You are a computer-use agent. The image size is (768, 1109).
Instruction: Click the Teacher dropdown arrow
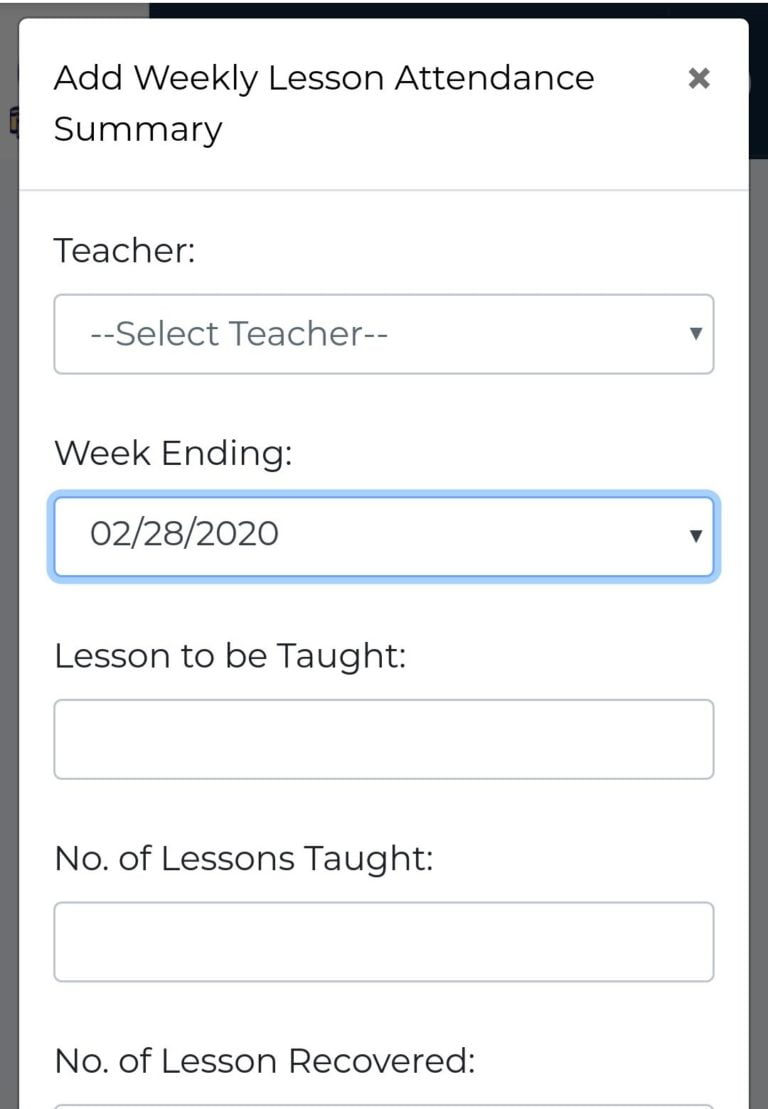coord(697,334)
